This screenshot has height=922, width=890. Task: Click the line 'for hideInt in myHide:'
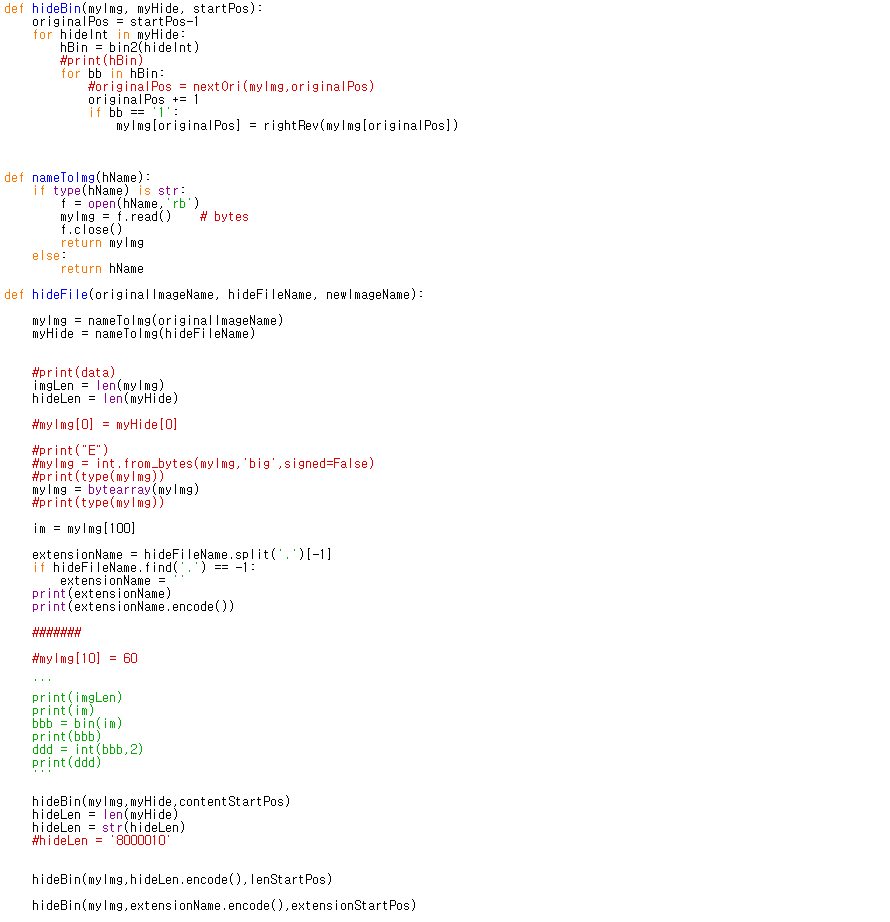[x=109, y=35]
